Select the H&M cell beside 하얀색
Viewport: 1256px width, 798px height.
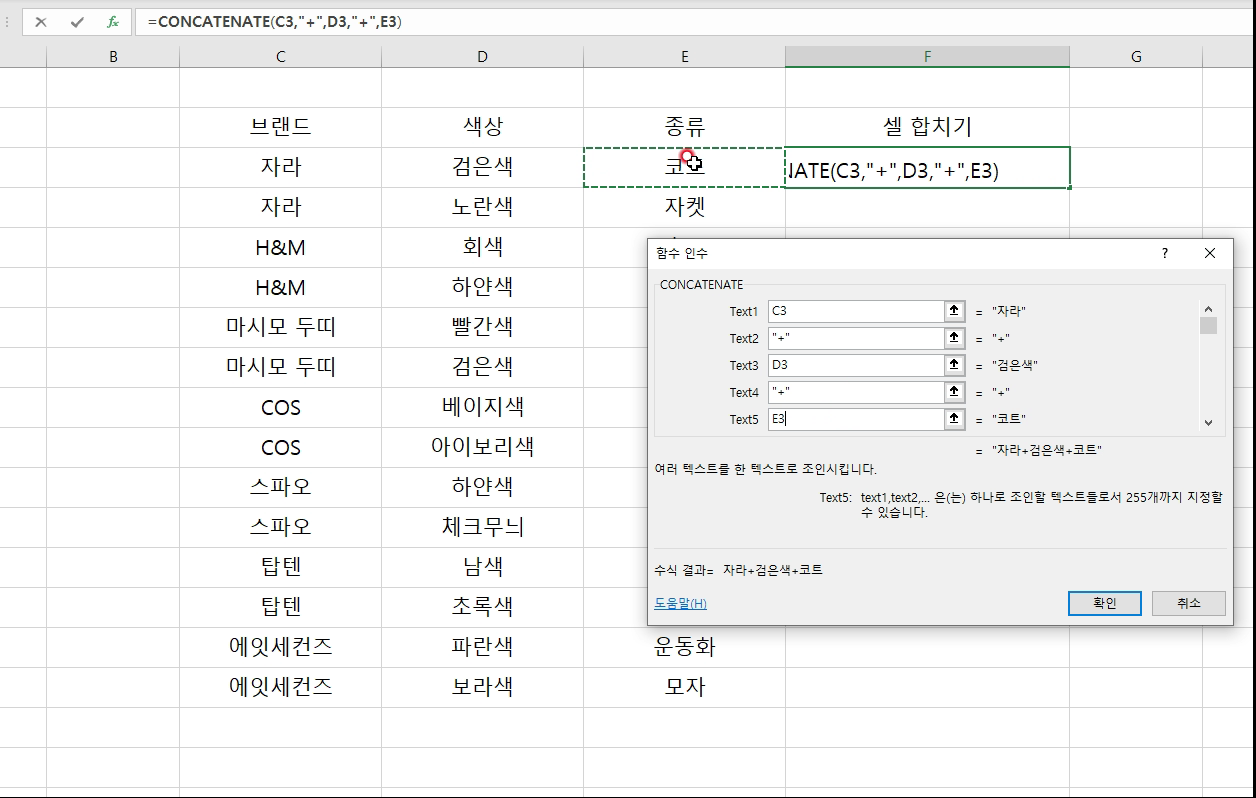point(280,287)
